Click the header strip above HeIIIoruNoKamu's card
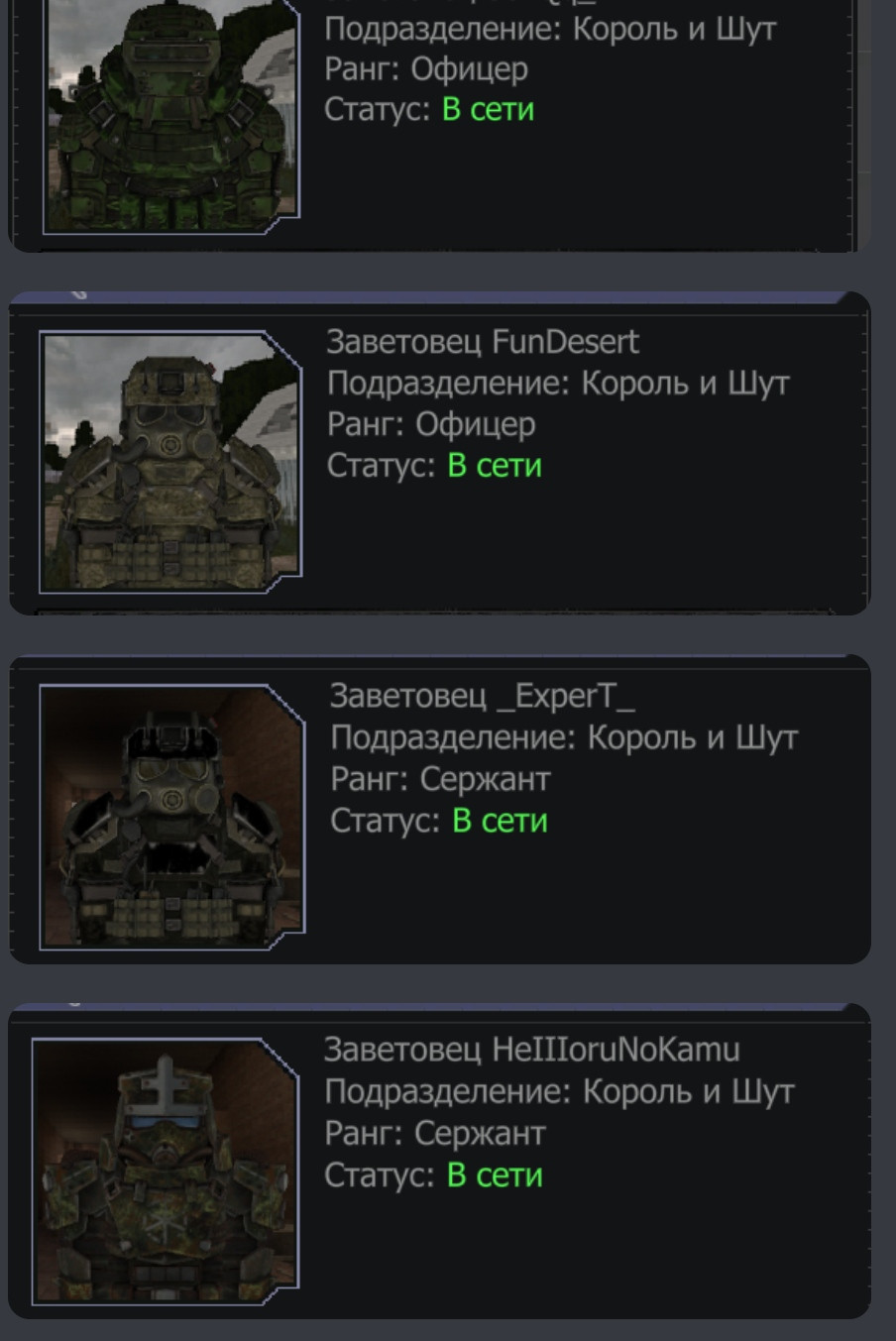Image resolution: width=896 pixels, height=1341 pixels. pyautogui.click(x=439, y=1007)
